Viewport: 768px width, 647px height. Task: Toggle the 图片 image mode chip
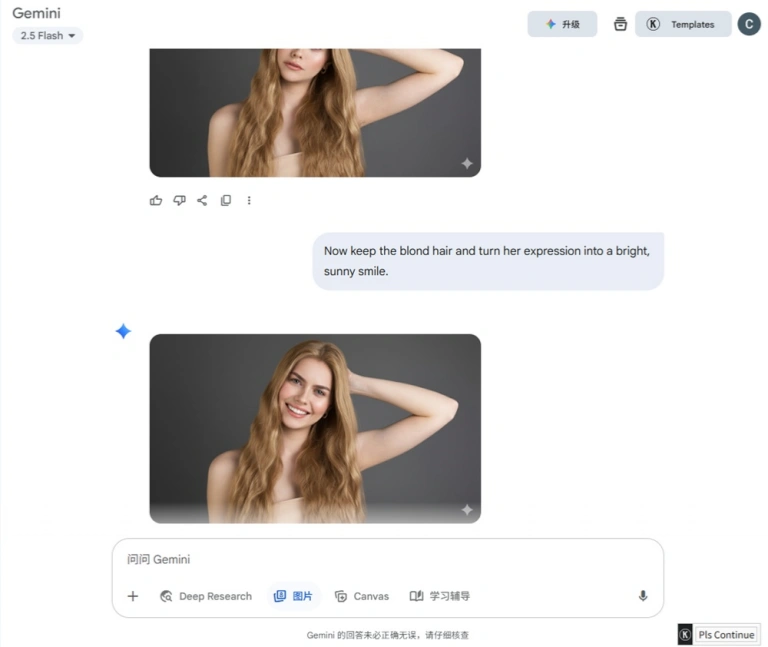293,596
